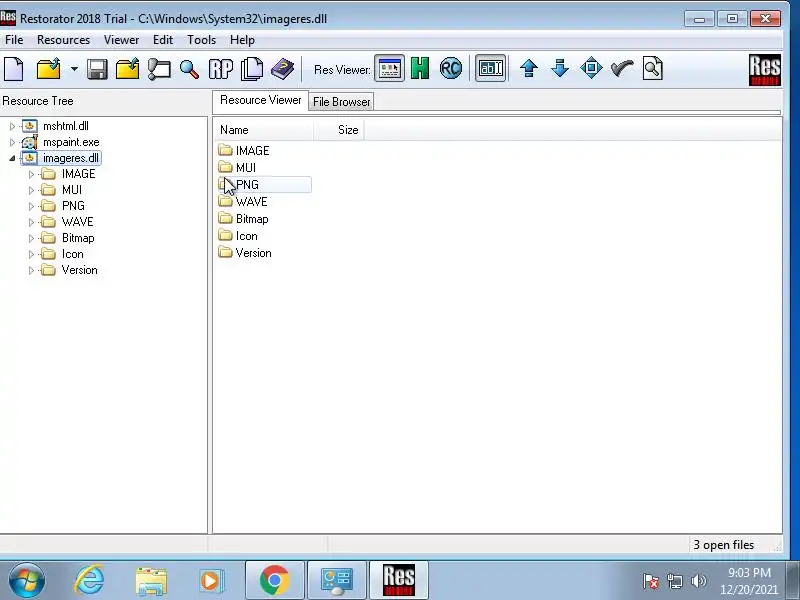This screenshot has width=800, height=600.
Task: Click the New file toolbar icon
Action: click(14, 69)
